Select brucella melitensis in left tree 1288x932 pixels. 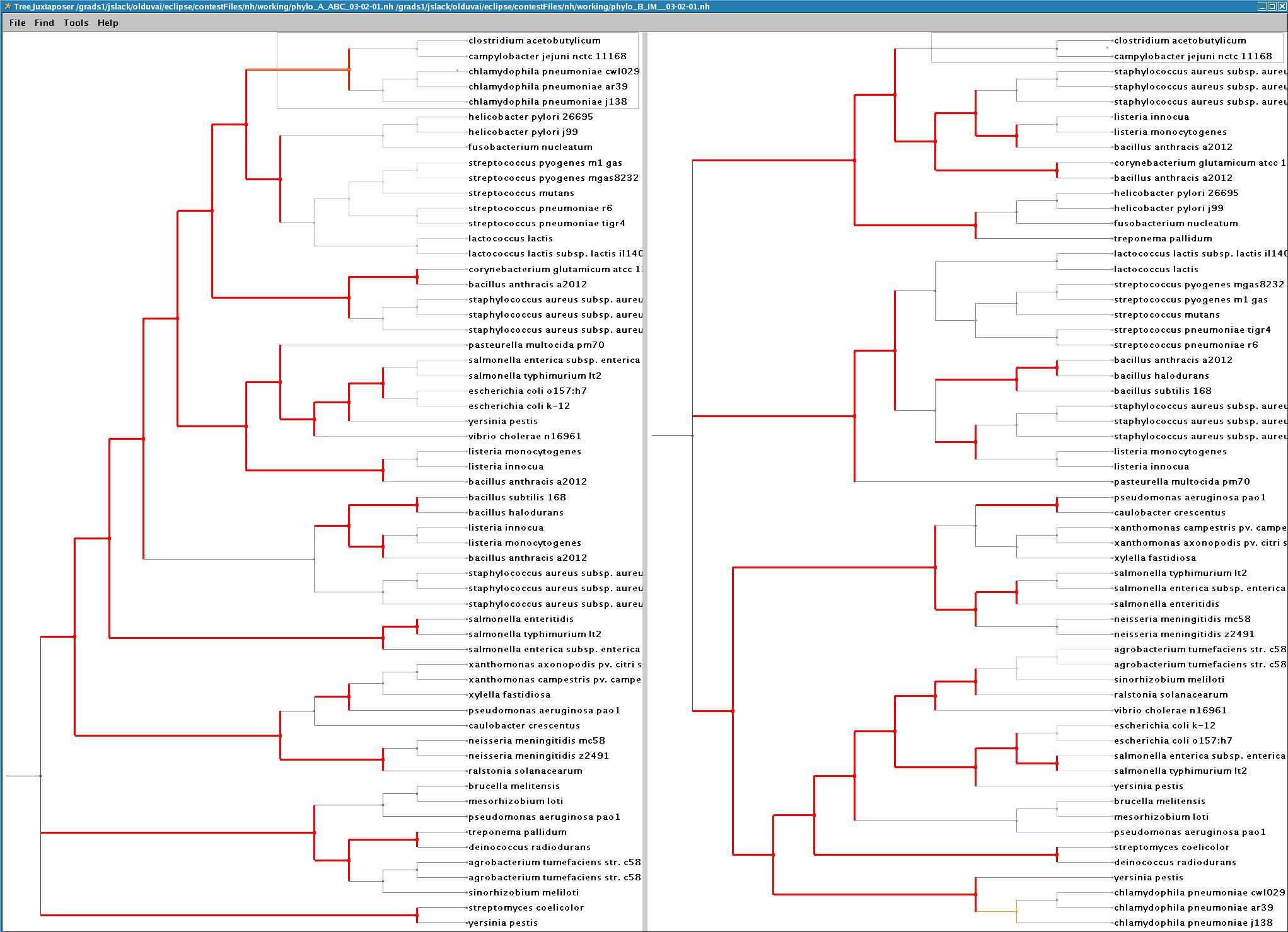(514, 786)
